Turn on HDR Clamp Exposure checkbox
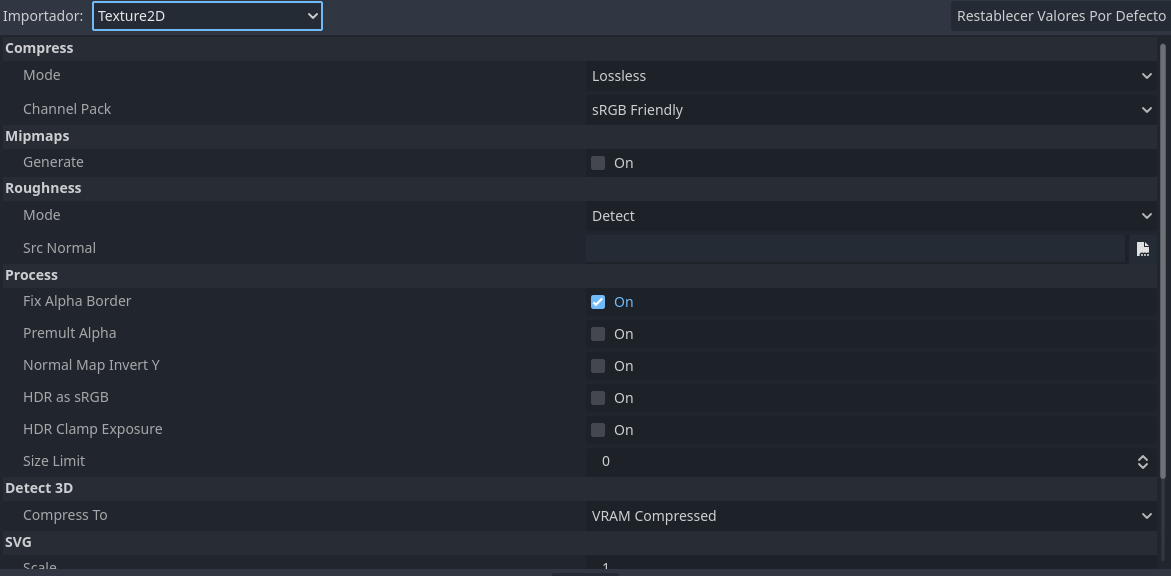 coord(597,430)
